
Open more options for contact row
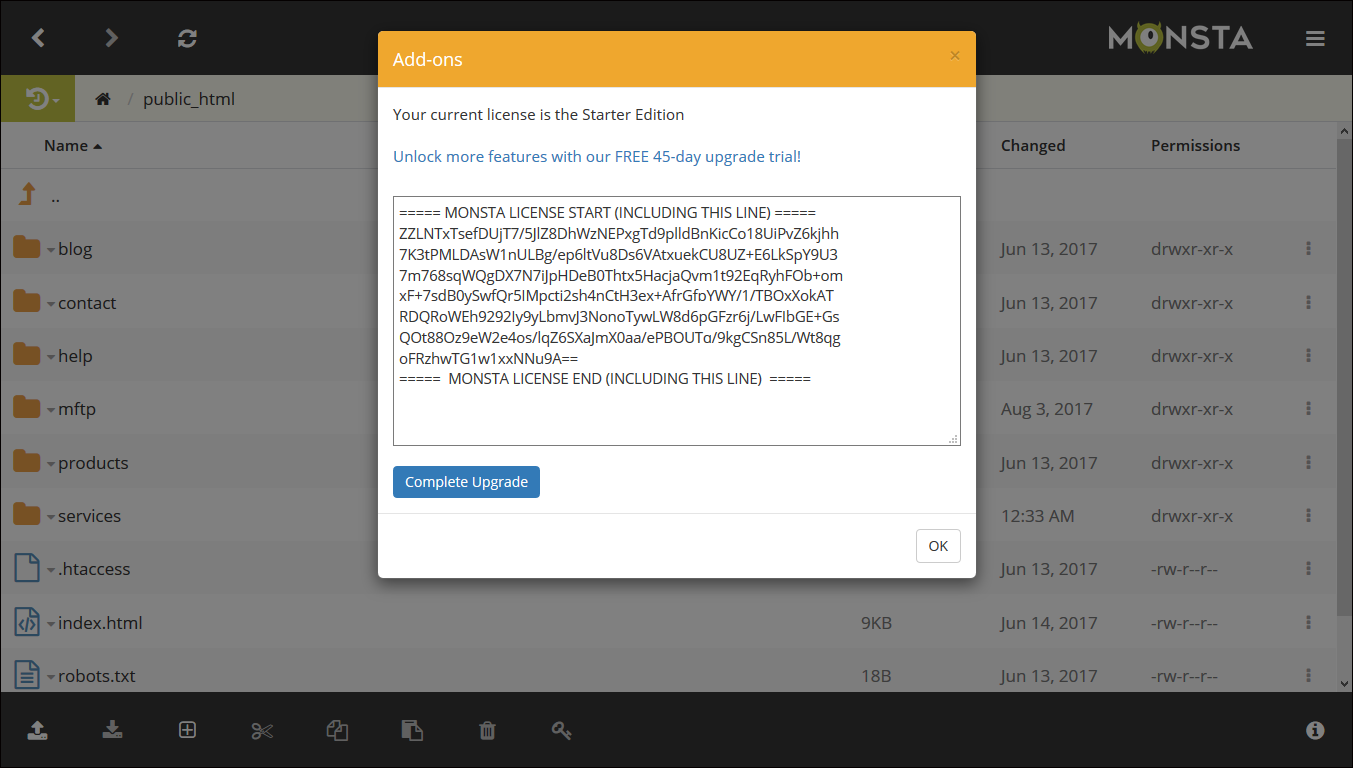[1308, 303]
